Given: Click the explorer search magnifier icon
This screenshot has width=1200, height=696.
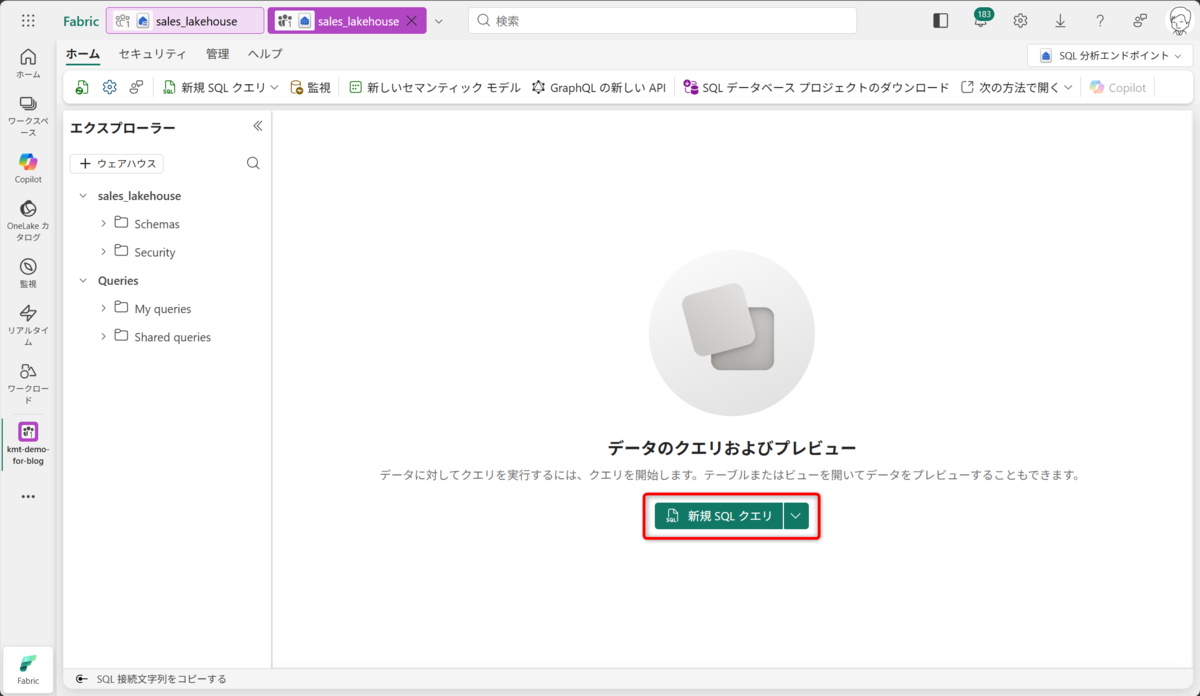Looking at the screenshot, I should (253, 163).
